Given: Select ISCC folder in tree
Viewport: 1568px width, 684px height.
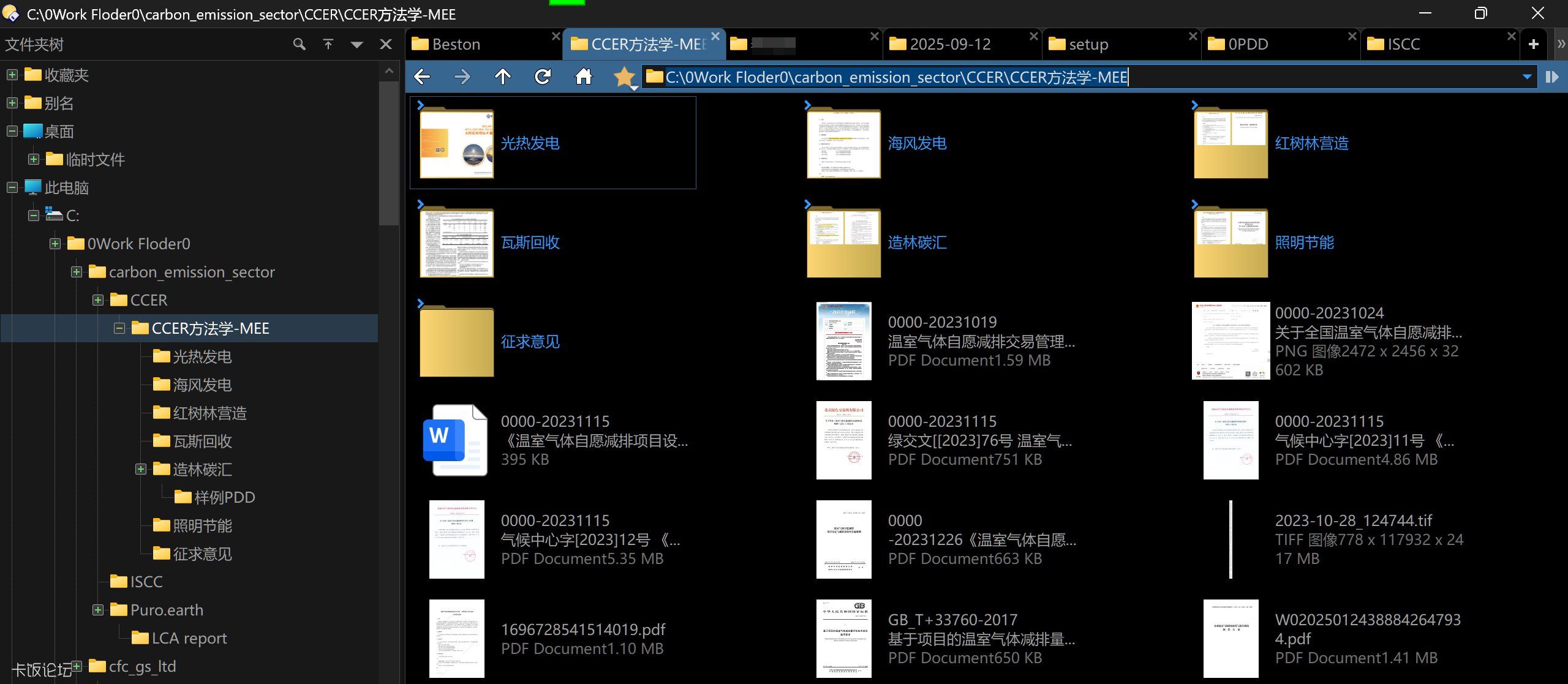Looking at the screenshot, I should tap(146, 582).
